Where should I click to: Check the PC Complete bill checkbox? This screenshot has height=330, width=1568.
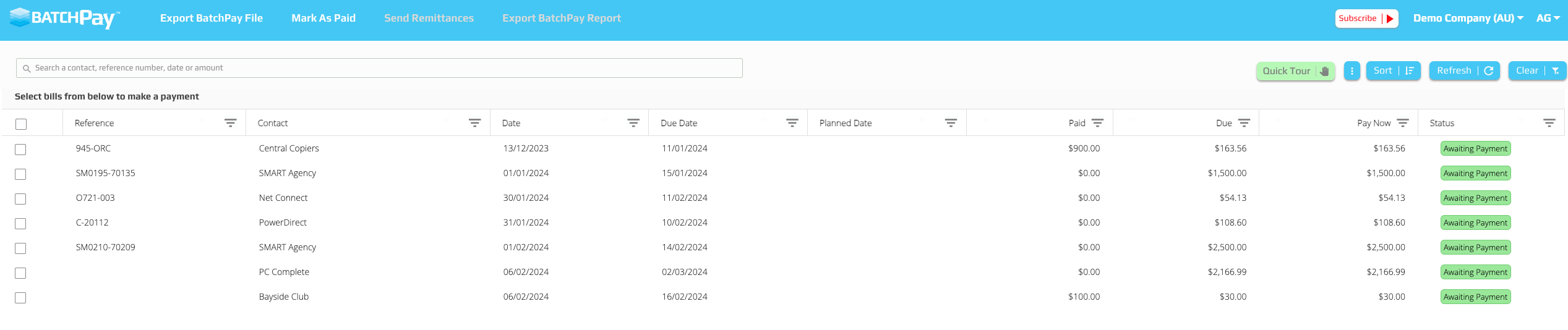[x=20, y=273]
